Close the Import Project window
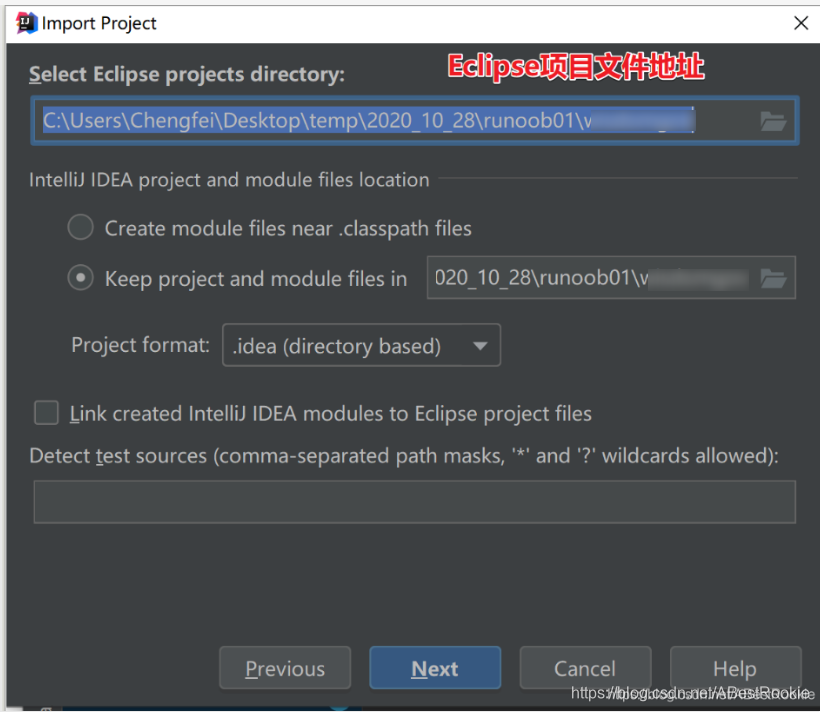This screenshot has height=712, width=820. pyautogui.click(x=801, y=23)
